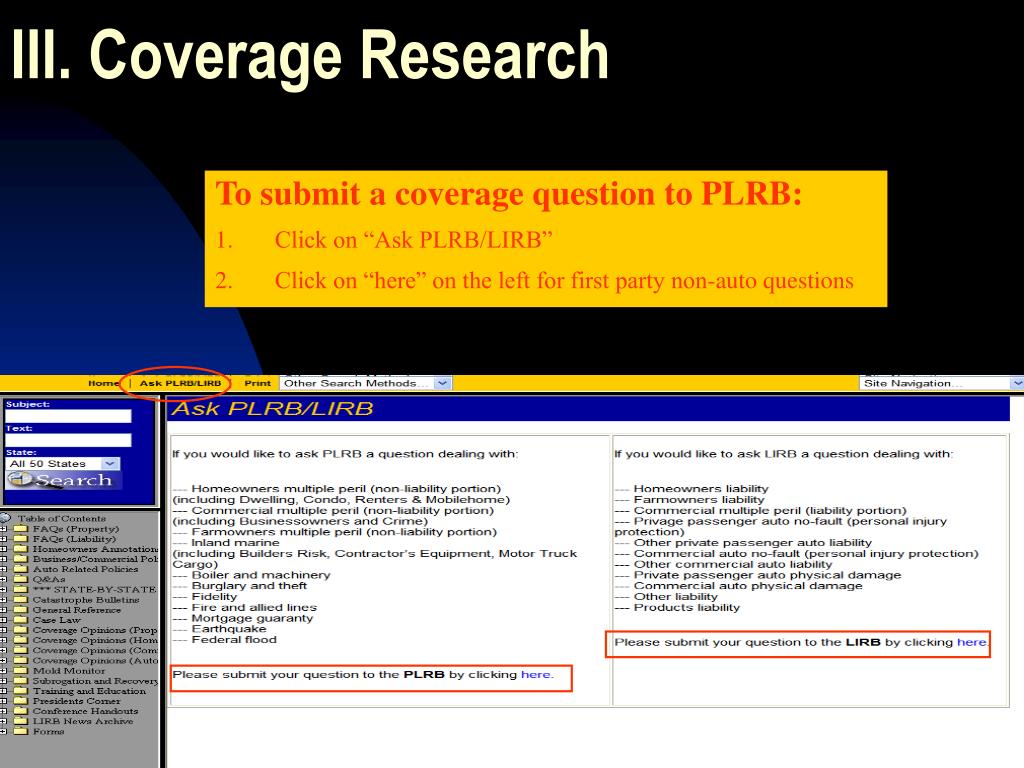Click the 'Burglary and theft' list entry
This screenshot has width=1024, height=768.
[x=249, y=586]
